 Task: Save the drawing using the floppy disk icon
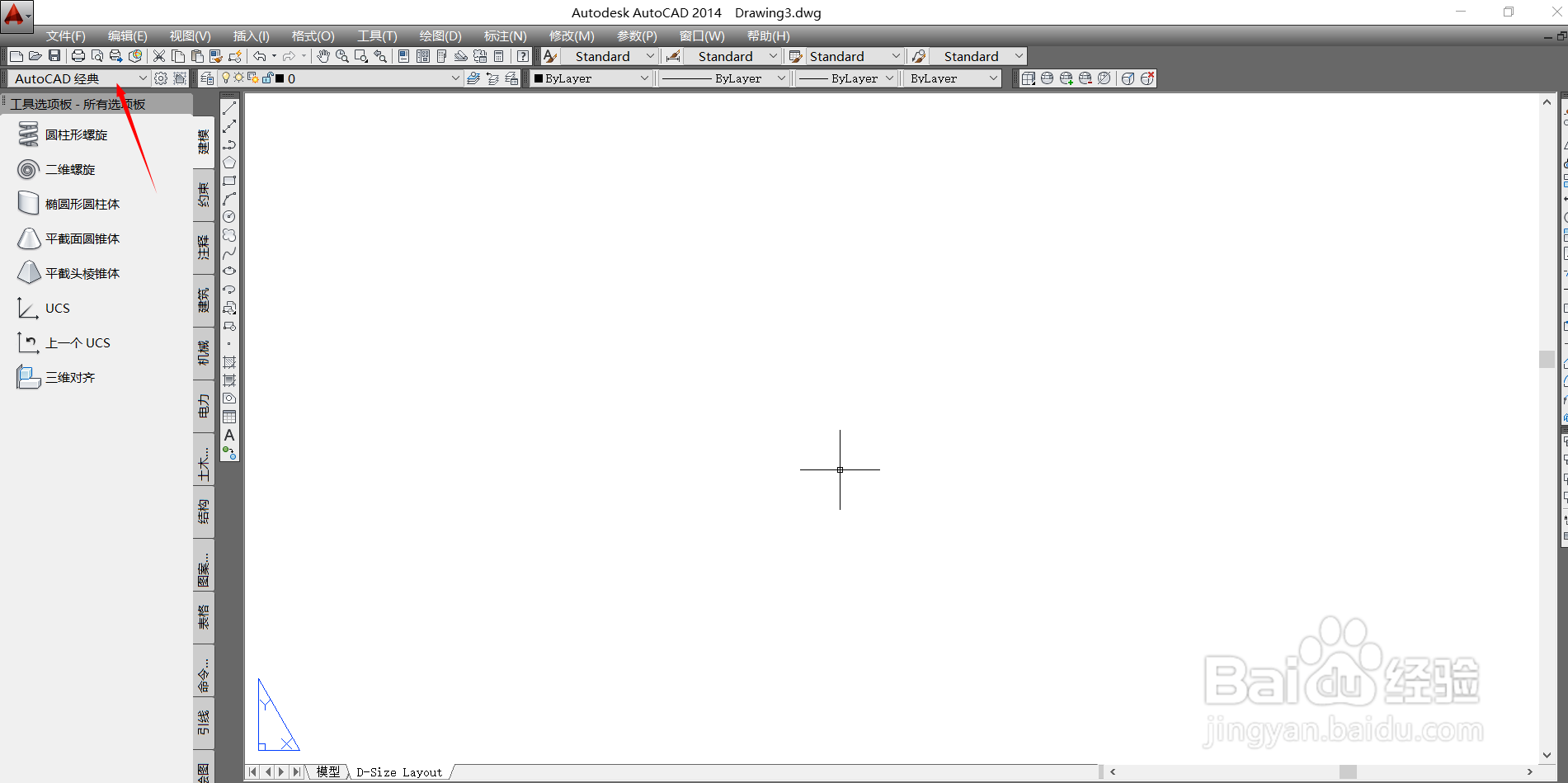point(54,56)
